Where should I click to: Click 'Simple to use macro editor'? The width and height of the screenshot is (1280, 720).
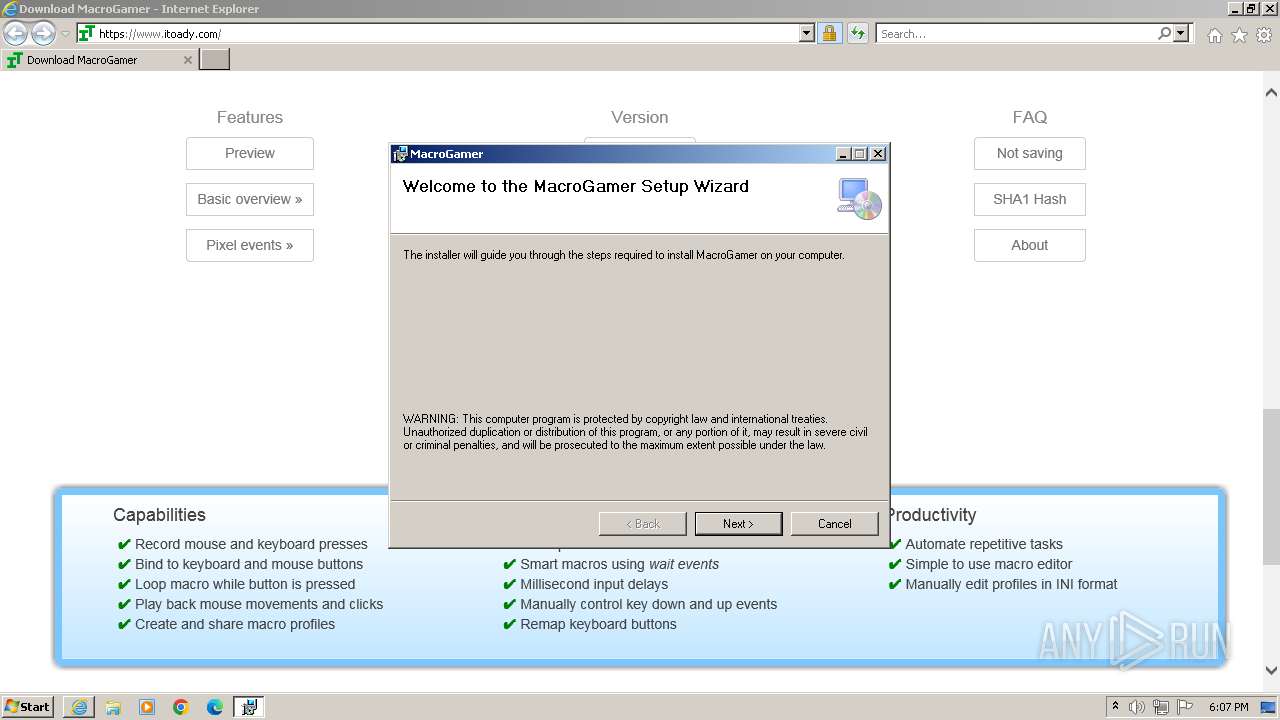coord(989,564)
